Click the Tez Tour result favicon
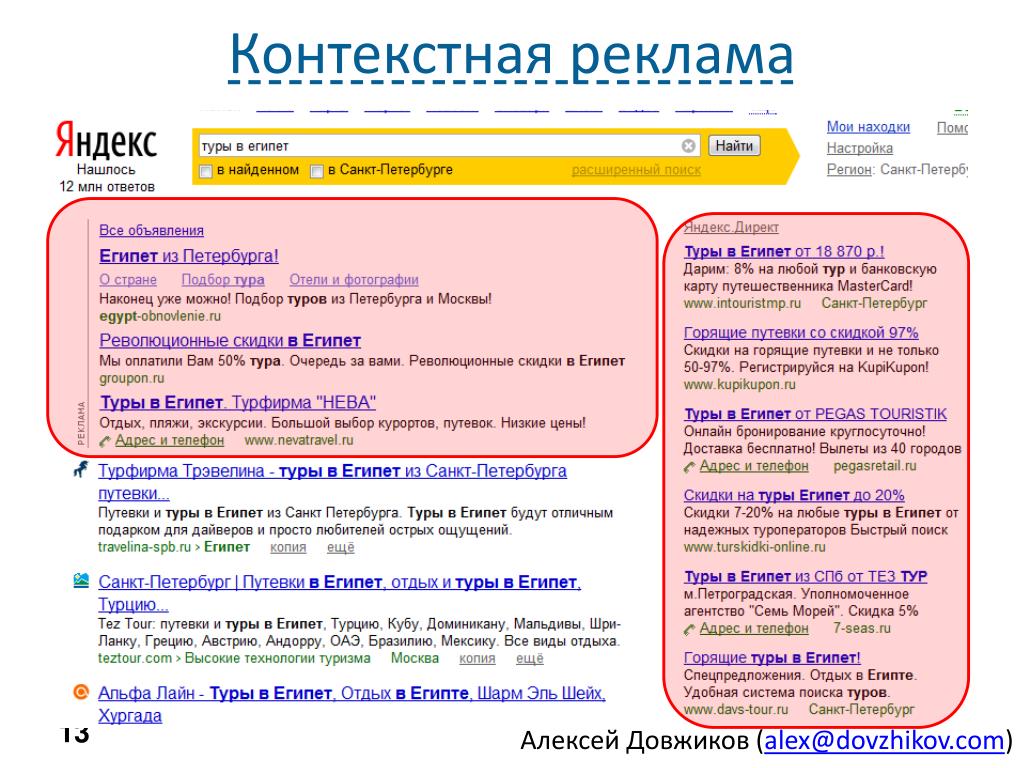Screen dimensions: 1024x768 [81, 580]
